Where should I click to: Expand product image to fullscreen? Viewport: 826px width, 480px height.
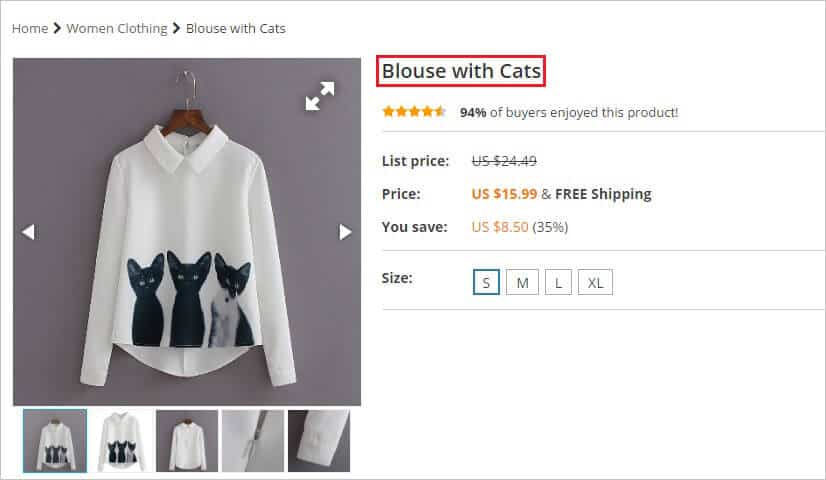[320, 96]
